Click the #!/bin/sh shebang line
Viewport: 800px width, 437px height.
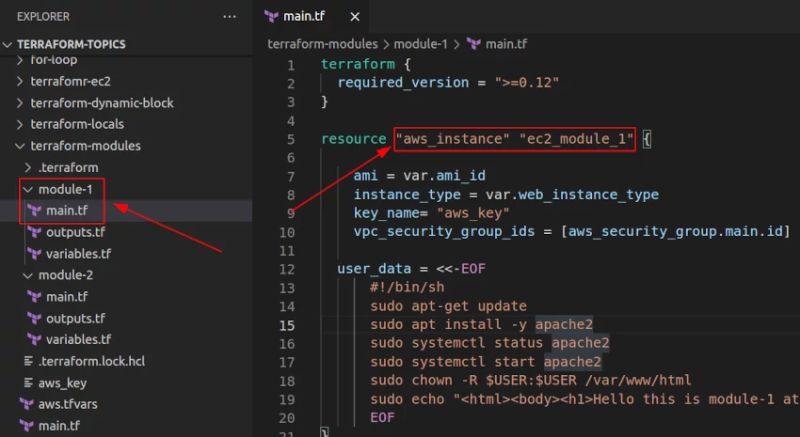407,287
